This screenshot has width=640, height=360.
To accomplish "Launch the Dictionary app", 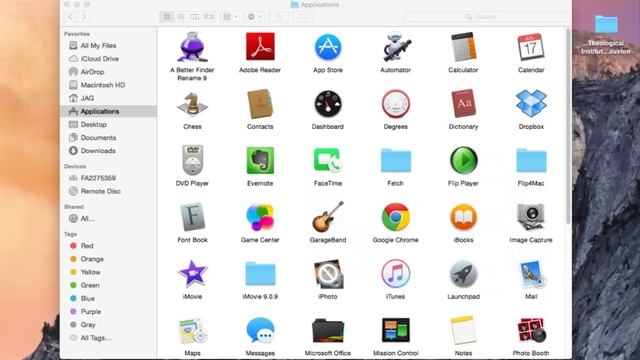I will (x=463, y=104).
